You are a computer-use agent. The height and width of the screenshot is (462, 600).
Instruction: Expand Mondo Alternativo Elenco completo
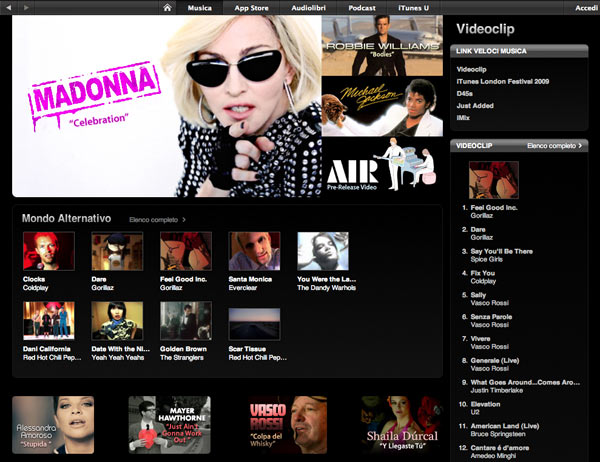pos(157,218)
